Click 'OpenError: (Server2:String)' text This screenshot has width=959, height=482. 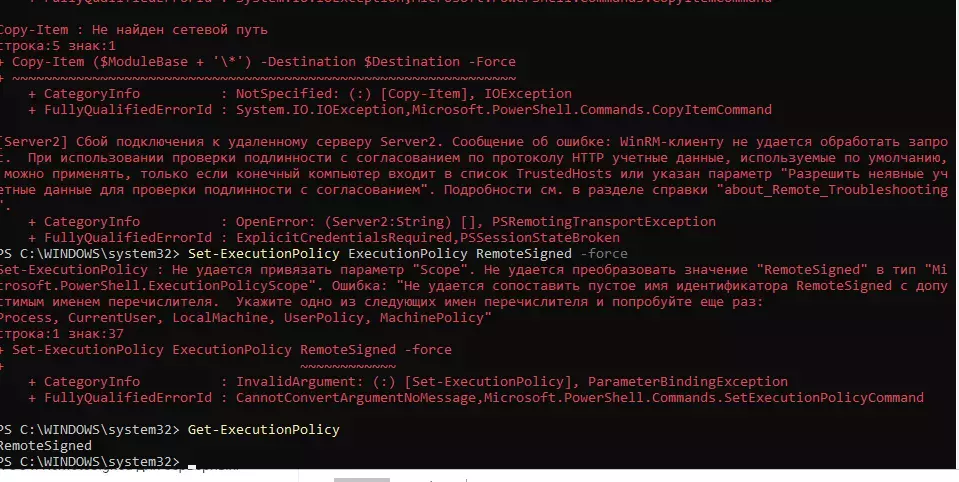[344, 221]
